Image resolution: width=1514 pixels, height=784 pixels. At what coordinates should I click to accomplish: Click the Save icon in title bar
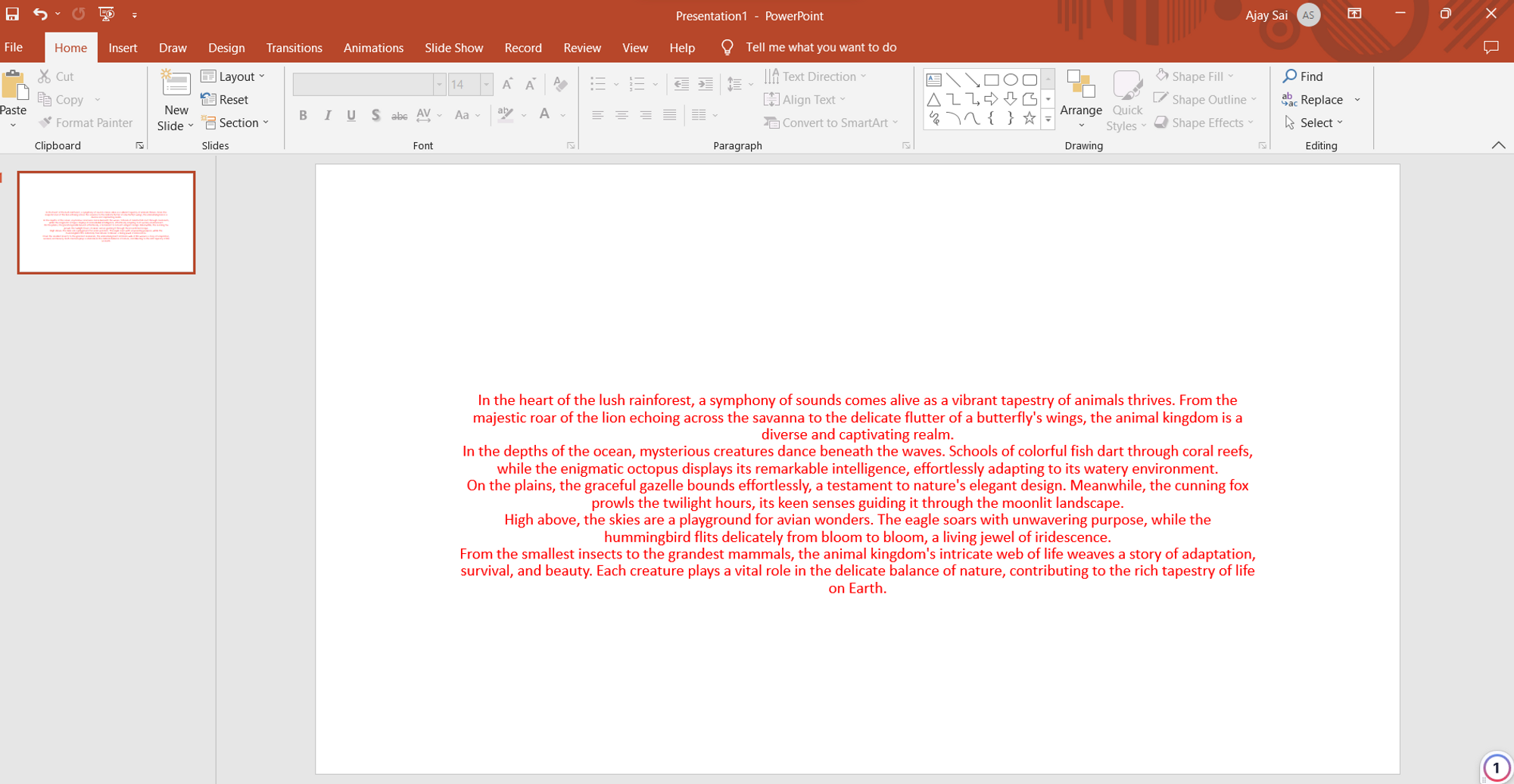(12, 14)
